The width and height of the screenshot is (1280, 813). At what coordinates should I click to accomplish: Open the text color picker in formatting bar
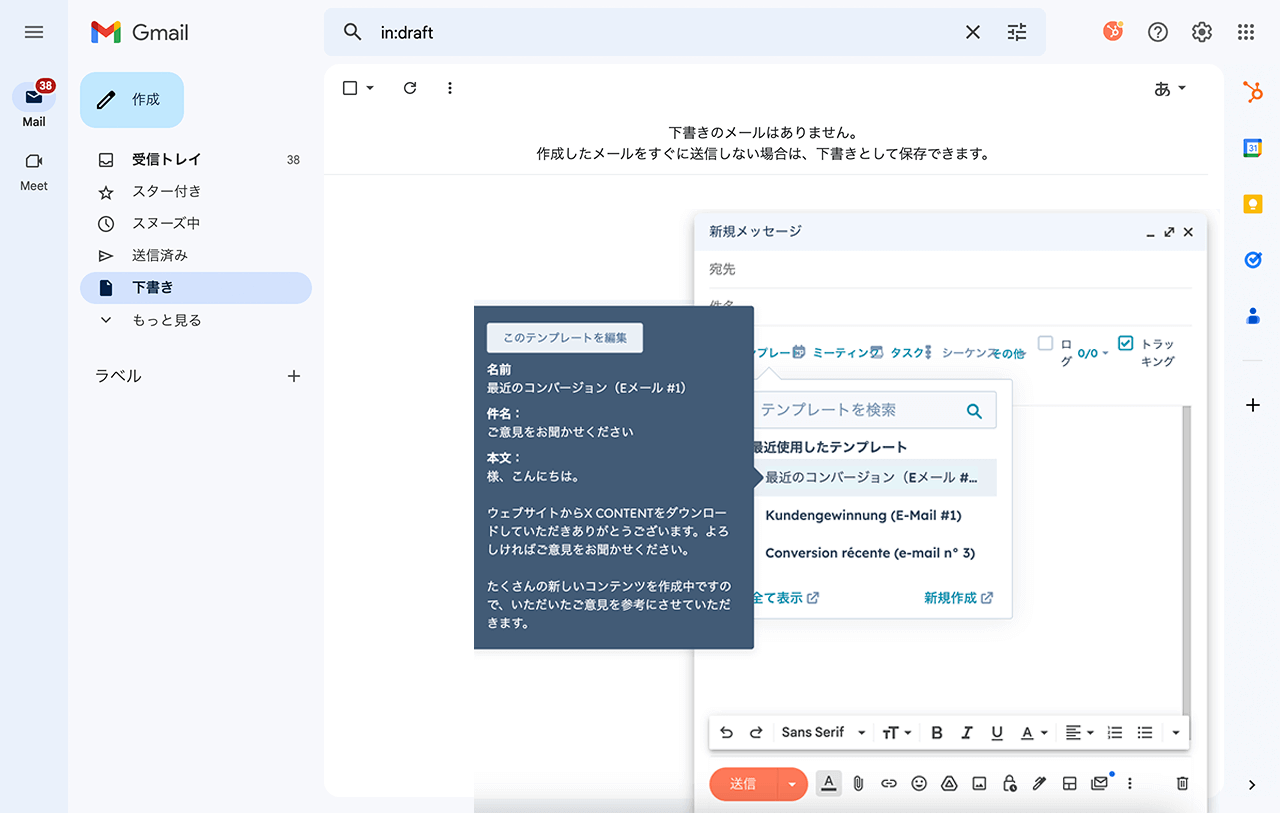1034,733
